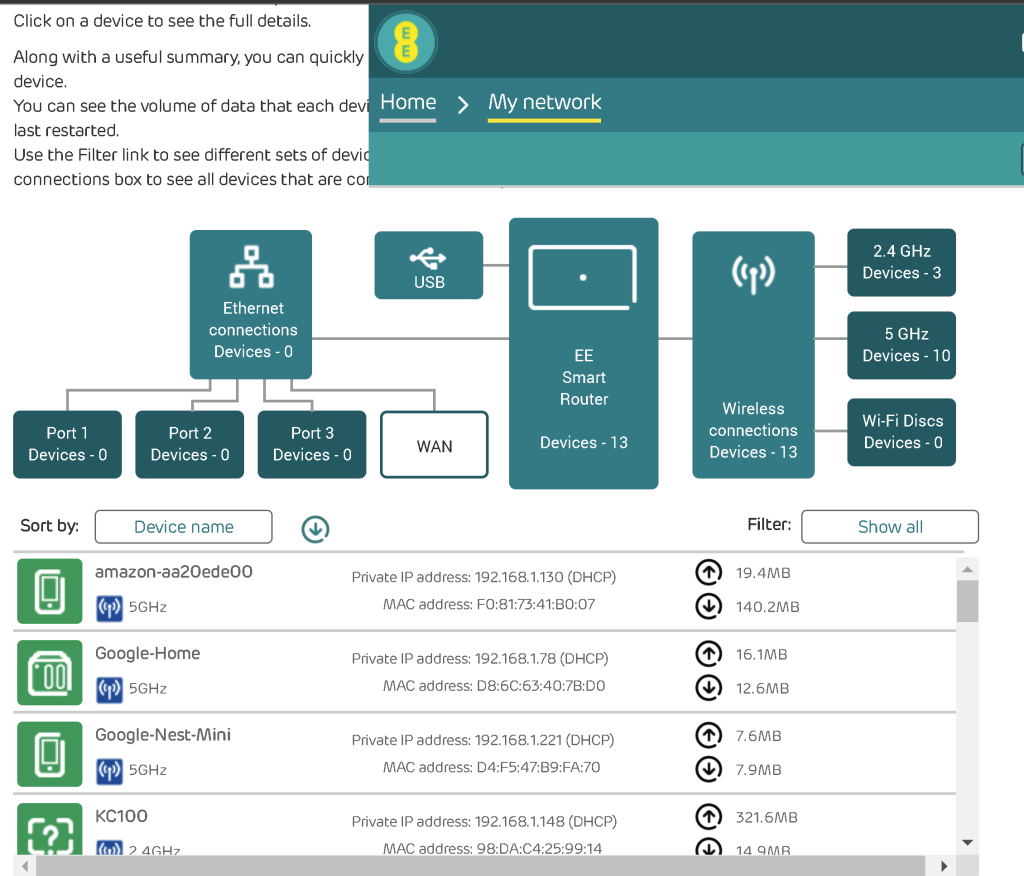The image size is (1024, 876).
Task: Click the KC100 unknown device icon
Action: click(50, 829)
